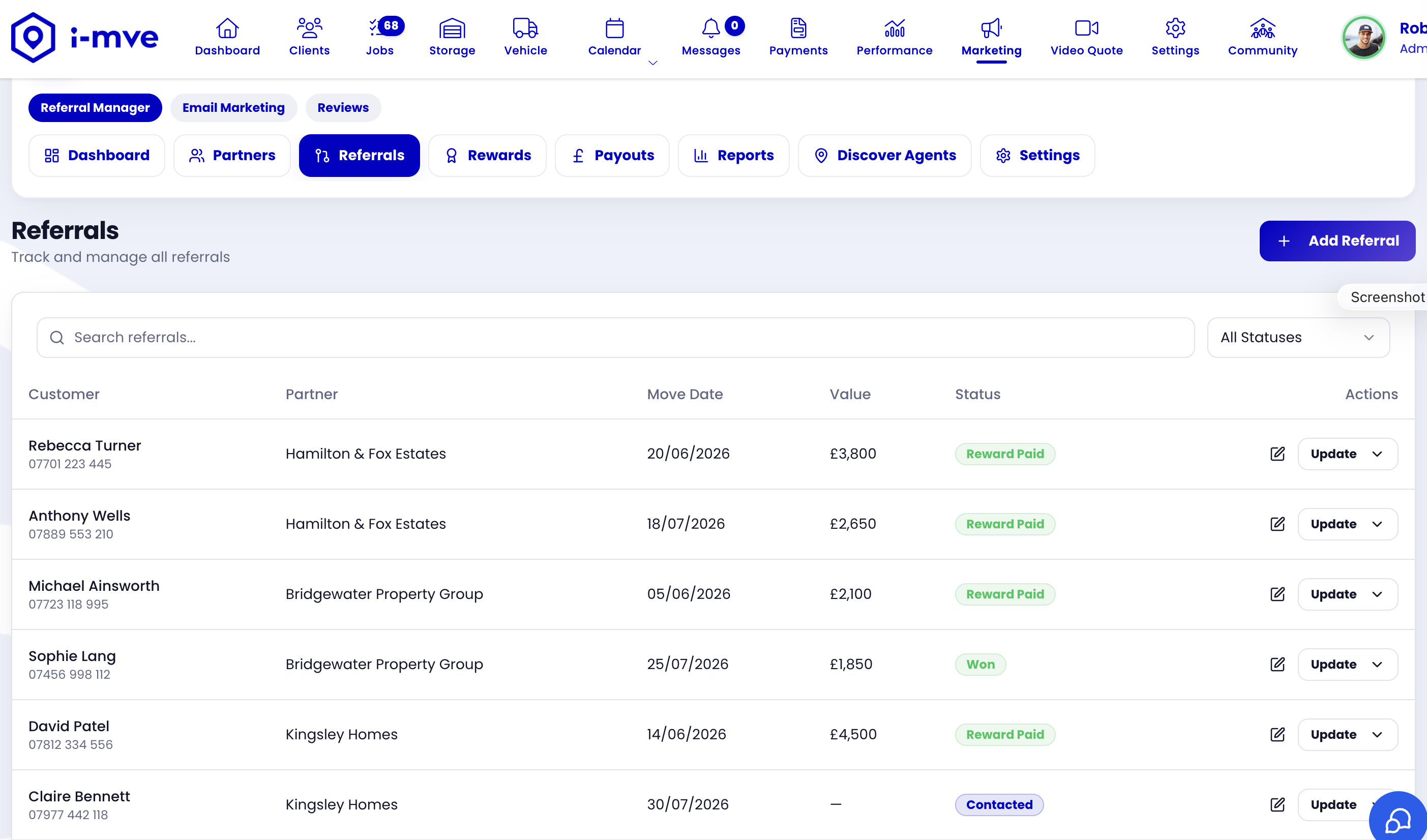Open Settings gear in top navigation

click(1175, 37)
